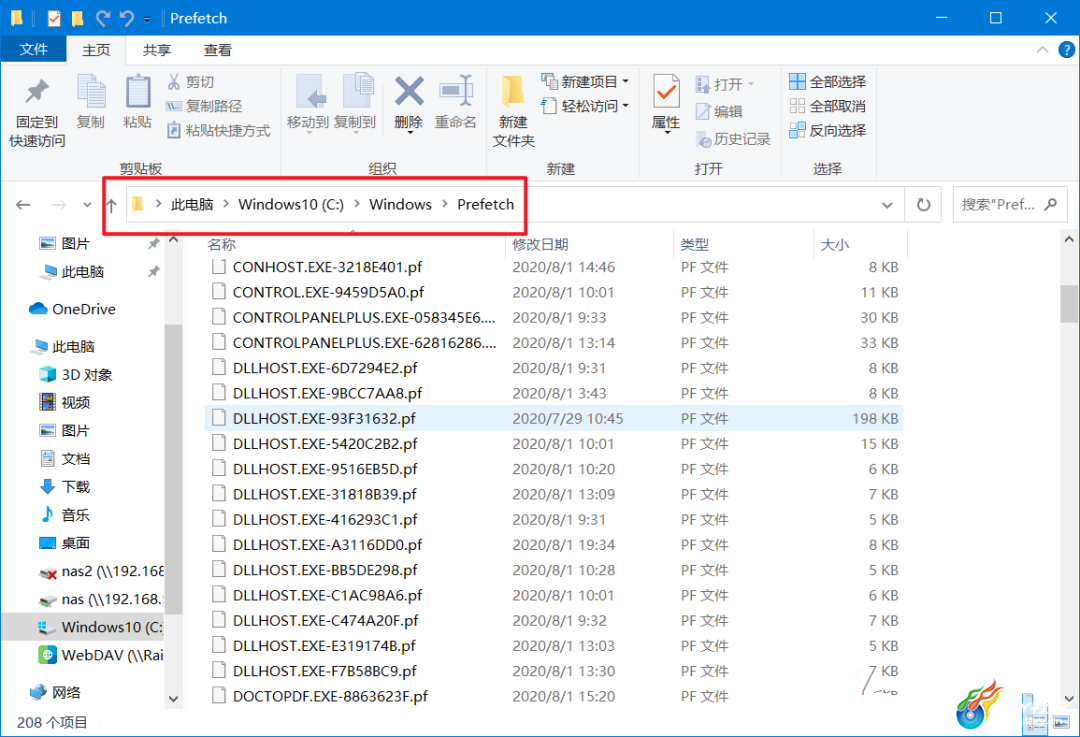Click the Paste clipboard icon
Screen dimensions: 1080x737
pyautogui.click(x=137, y=92)
